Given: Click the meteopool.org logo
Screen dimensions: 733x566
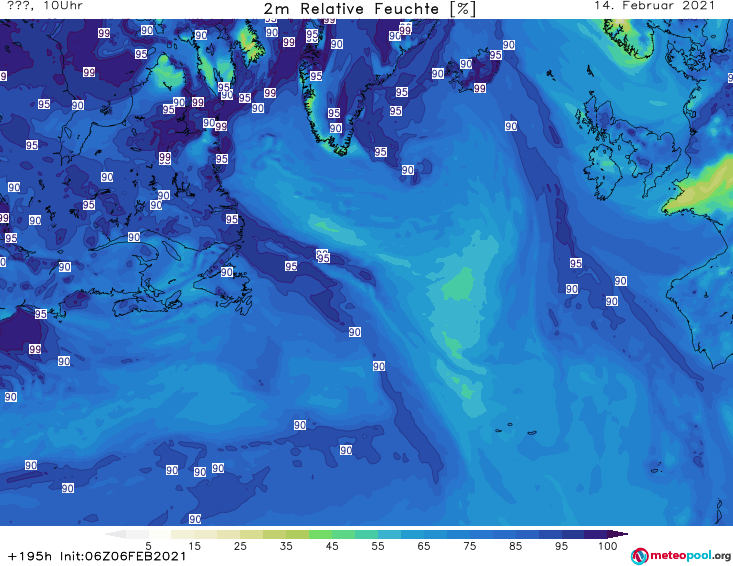Looking at the screenshot, I should 681,556.
